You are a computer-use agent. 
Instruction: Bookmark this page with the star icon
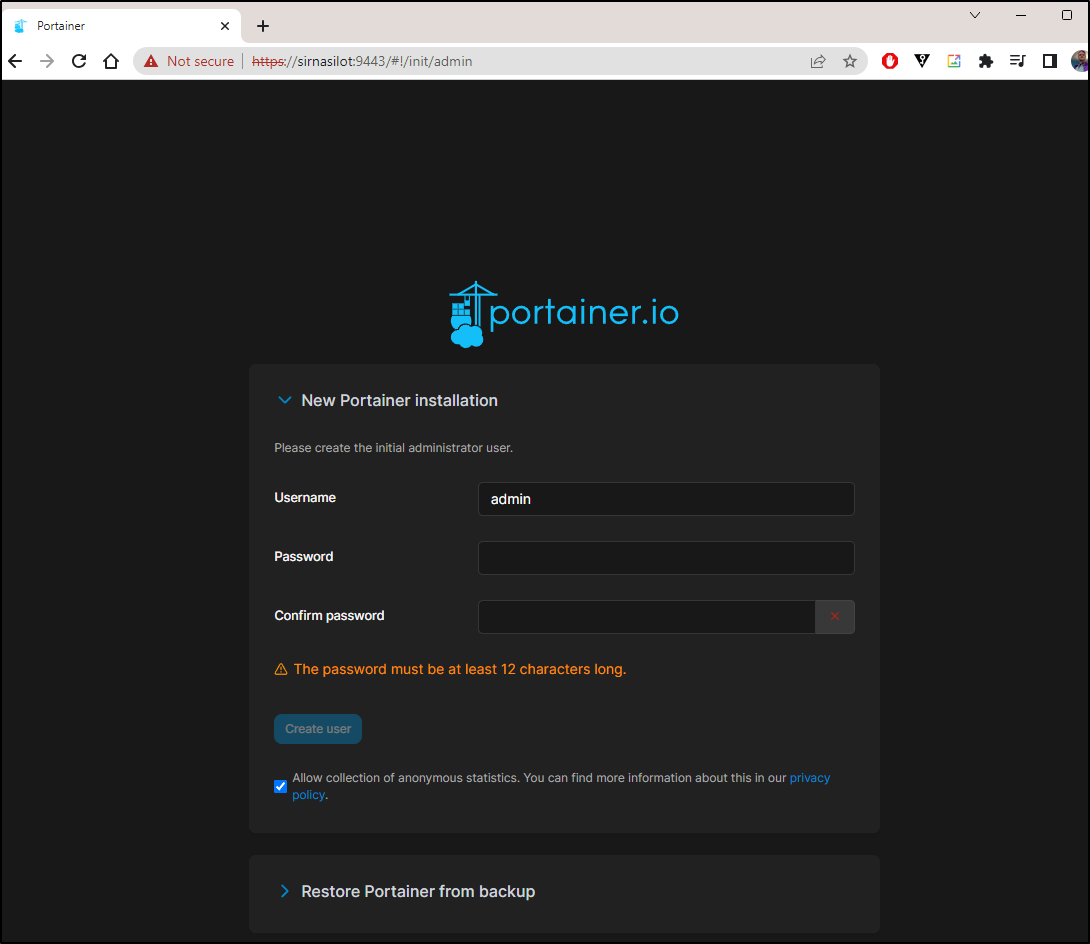(x=849, y=61)
